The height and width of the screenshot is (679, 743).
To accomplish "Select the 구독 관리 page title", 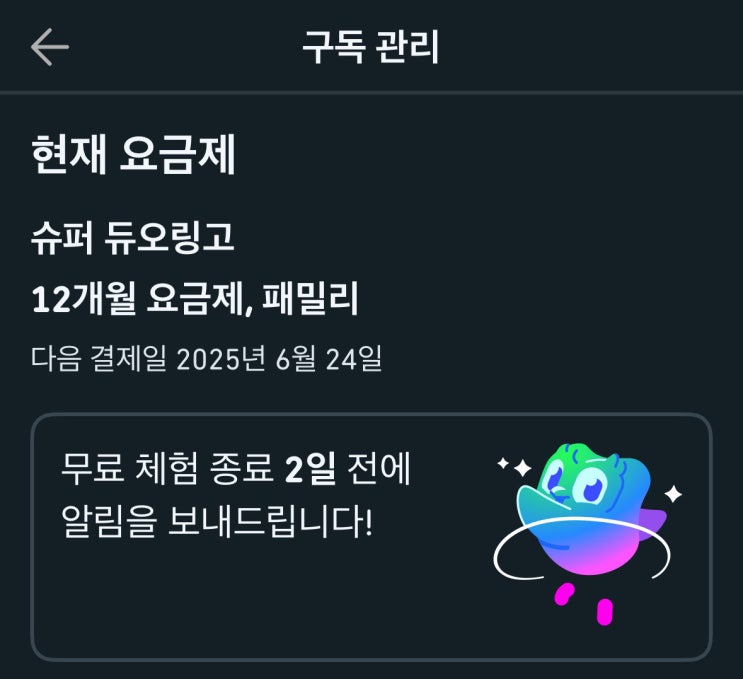I will (371, 46).
